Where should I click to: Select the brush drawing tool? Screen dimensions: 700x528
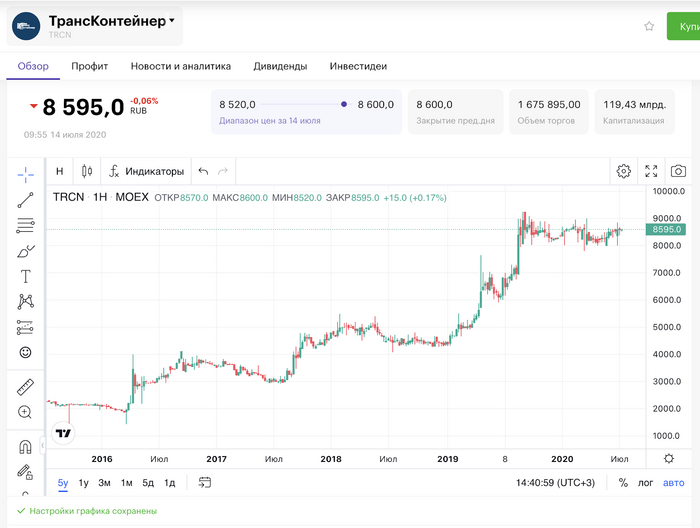coord(25,251)
